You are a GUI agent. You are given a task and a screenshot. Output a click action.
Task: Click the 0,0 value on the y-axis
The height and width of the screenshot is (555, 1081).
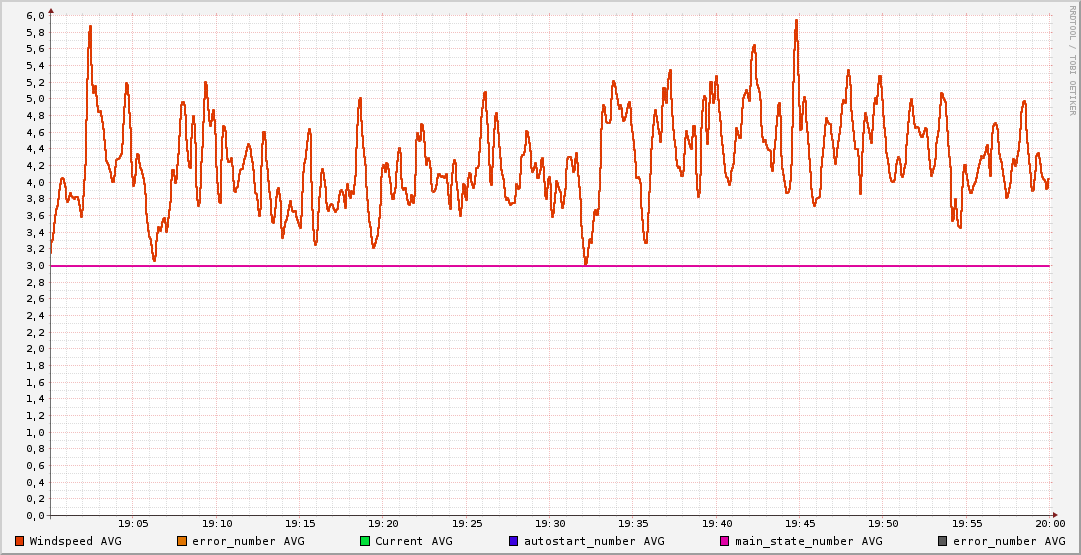pyautogui.click(x=34, y=516)
